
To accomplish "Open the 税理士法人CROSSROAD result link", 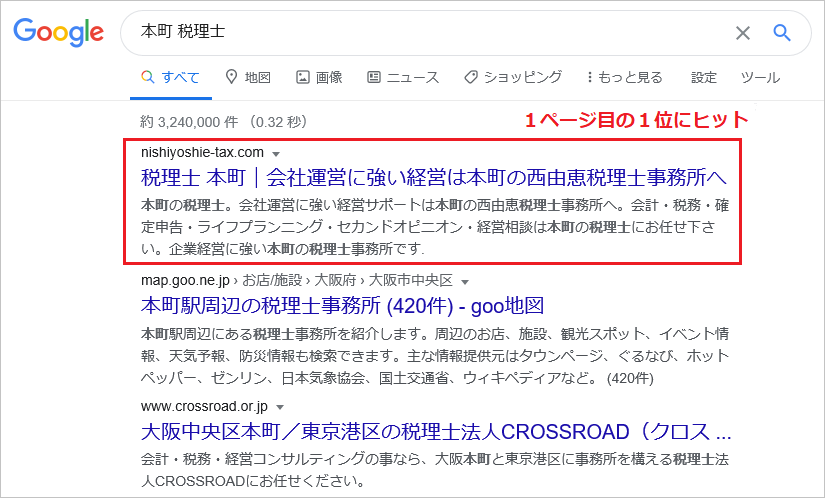I will (436, 432).
